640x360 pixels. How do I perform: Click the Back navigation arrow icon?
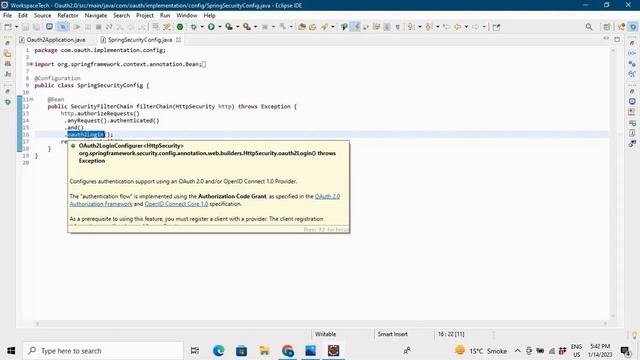point(458,27)
